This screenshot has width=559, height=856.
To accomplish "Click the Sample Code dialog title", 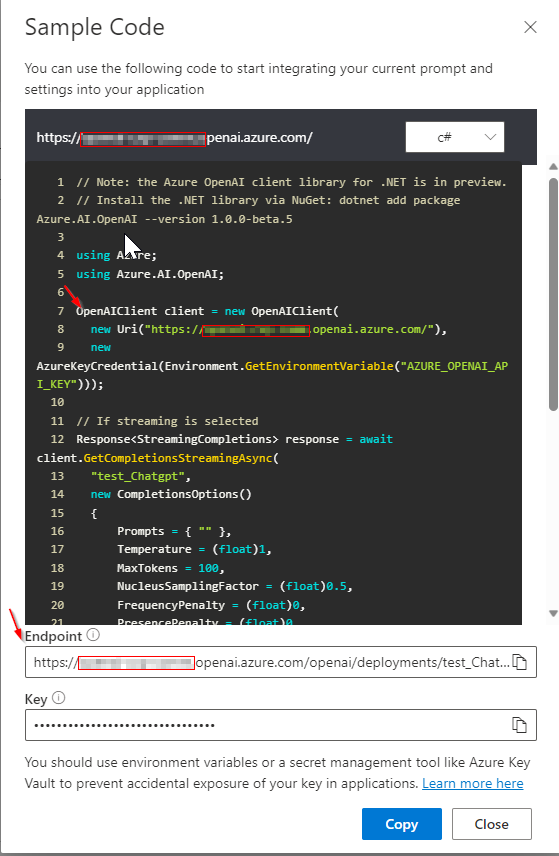I will [94, 27].
